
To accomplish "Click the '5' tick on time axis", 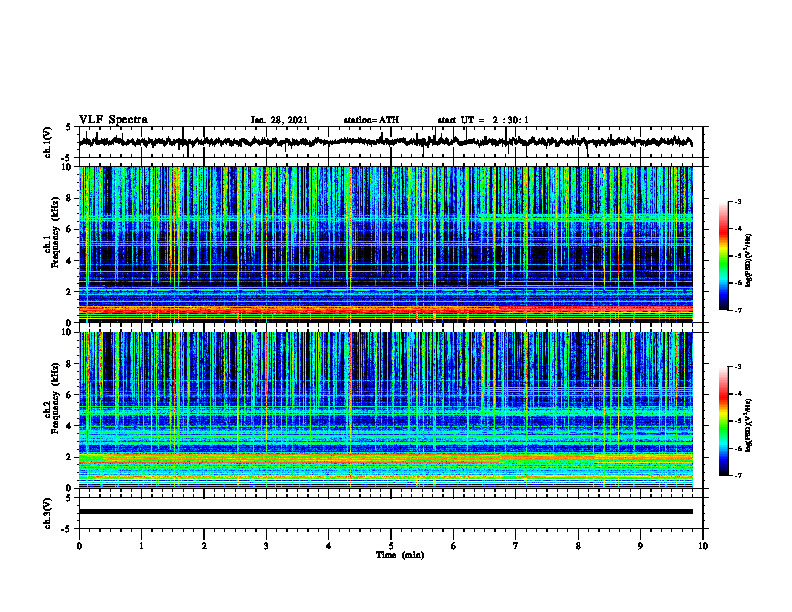I will 391,546.
